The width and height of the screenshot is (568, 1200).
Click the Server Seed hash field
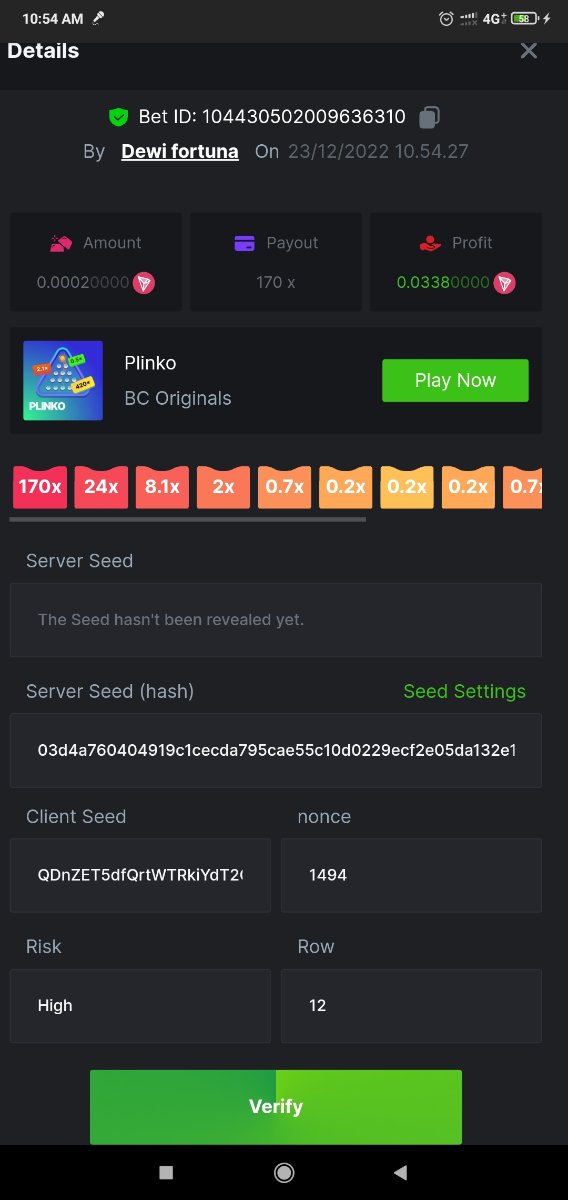pos(276,750)
